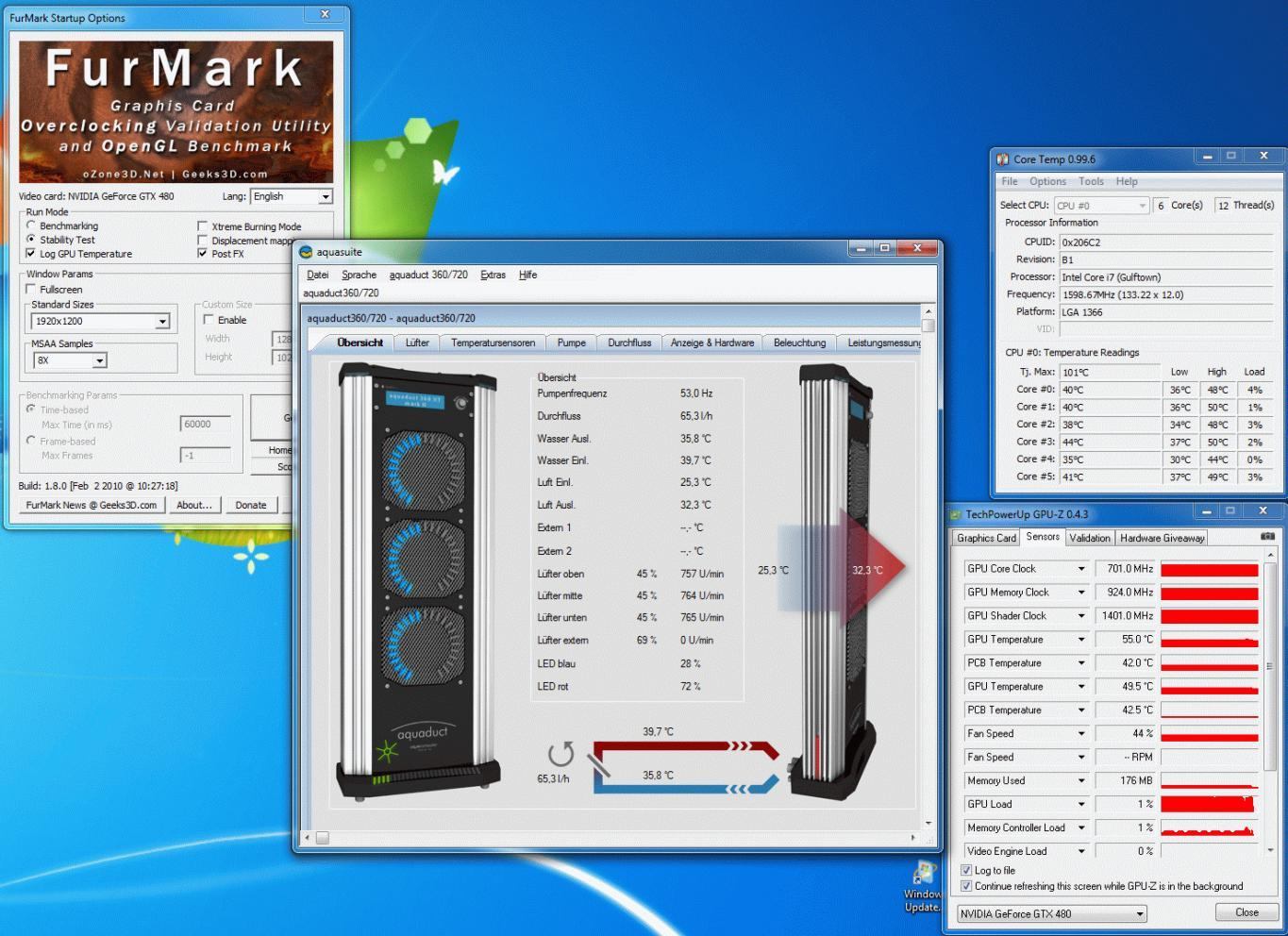1288x936 pixels.
Task: Open GPU Core Clock sensor dropdown
Action: coord(1081,569)
